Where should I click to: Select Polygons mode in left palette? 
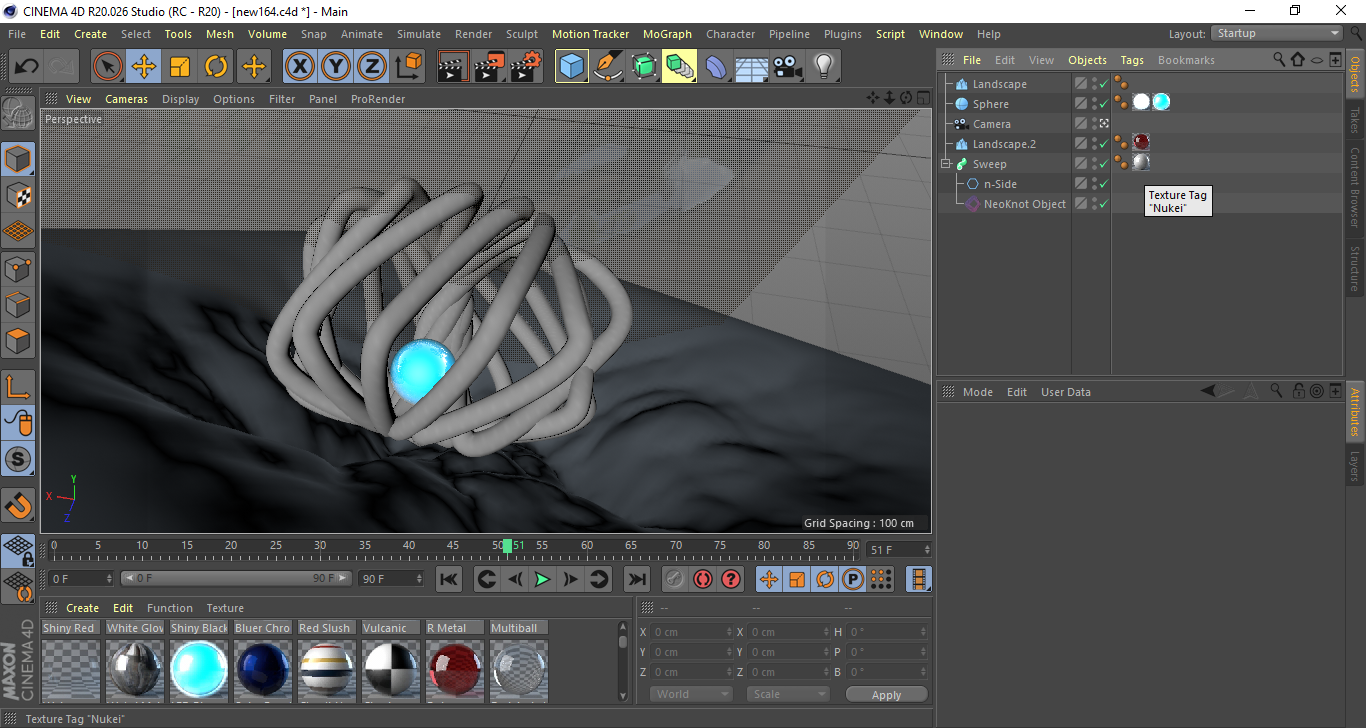(x=18, y=340)
